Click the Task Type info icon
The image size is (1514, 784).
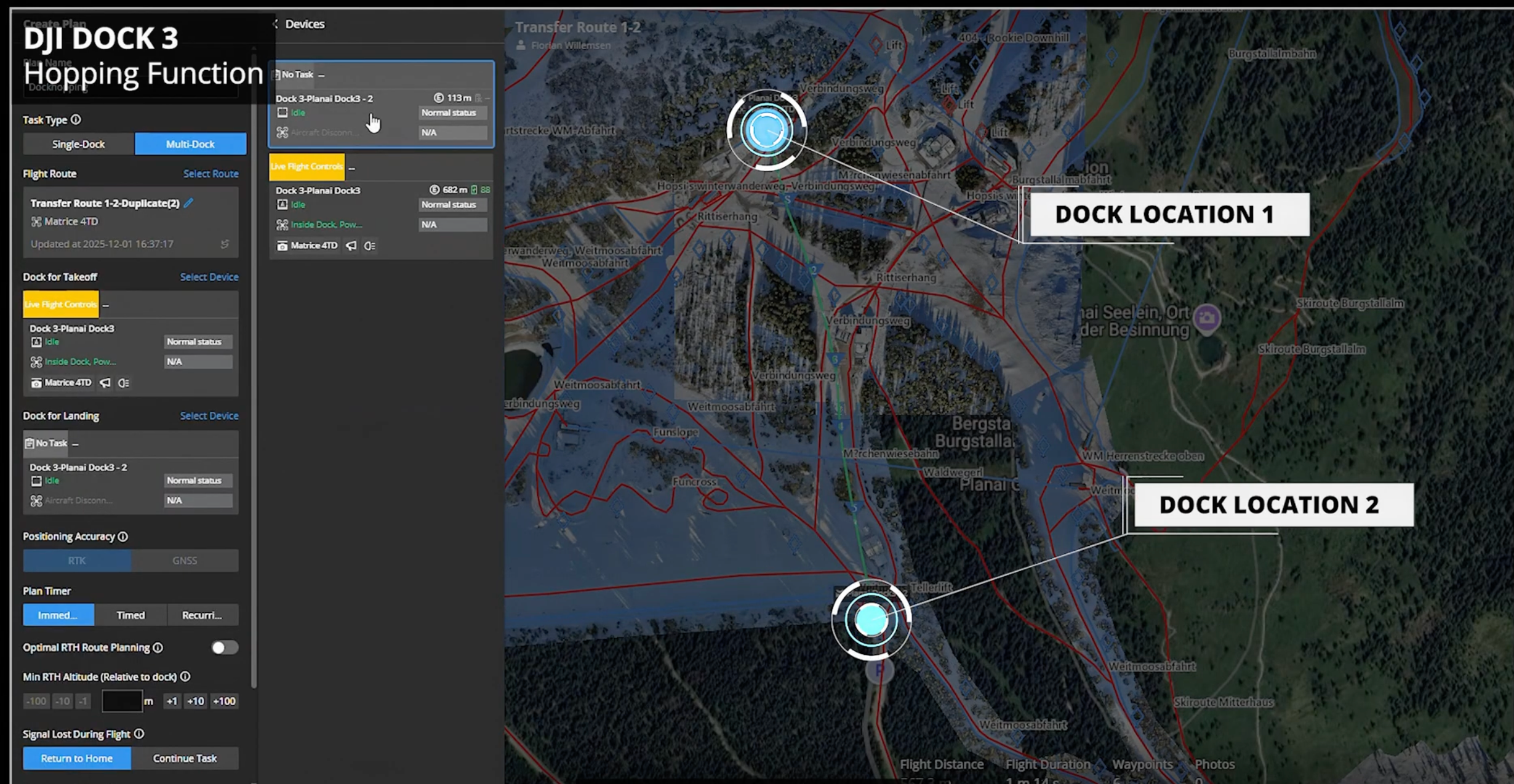click(76, 120)
